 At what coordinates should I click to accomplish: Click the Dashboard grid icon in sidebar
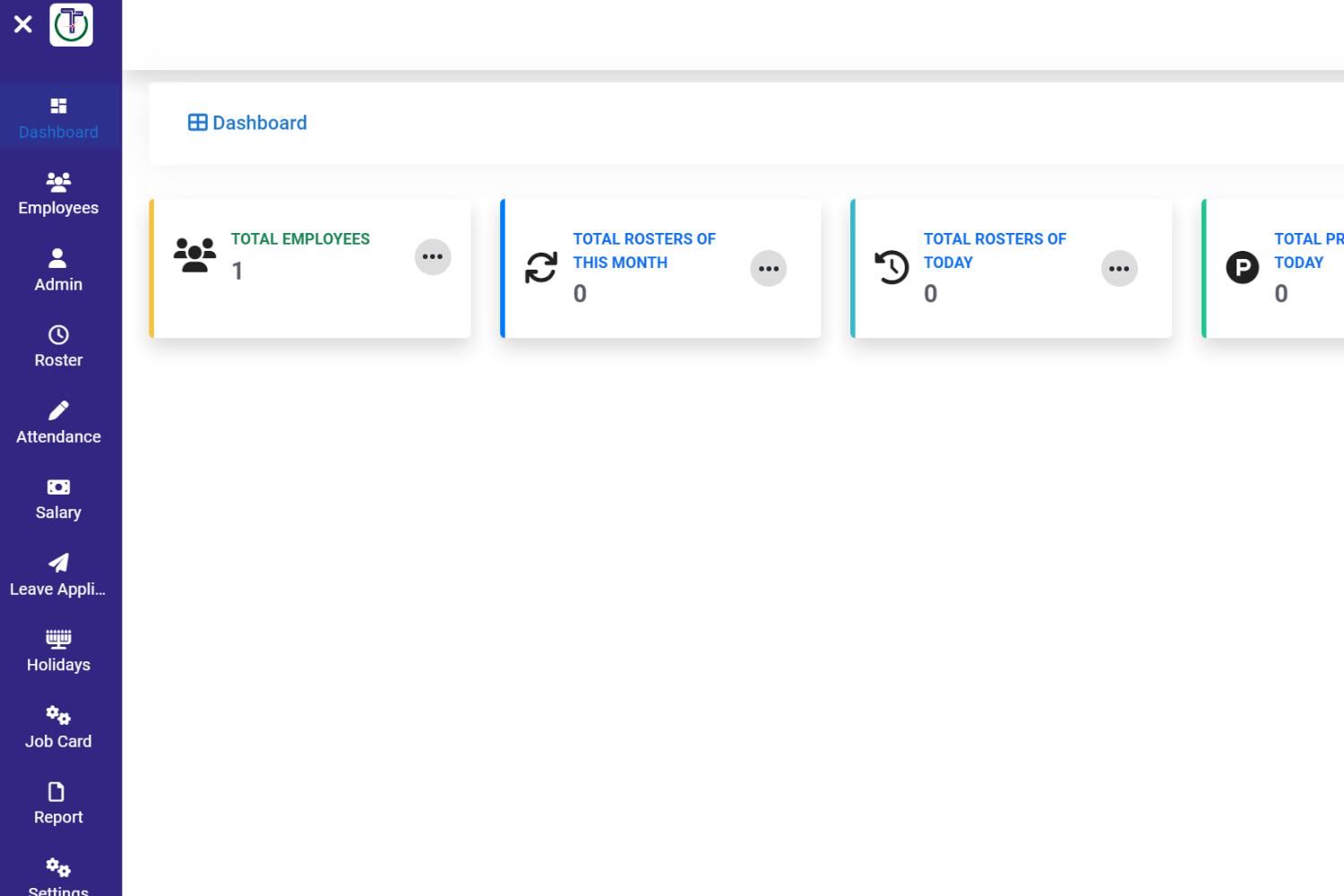[x=58, y=106]
